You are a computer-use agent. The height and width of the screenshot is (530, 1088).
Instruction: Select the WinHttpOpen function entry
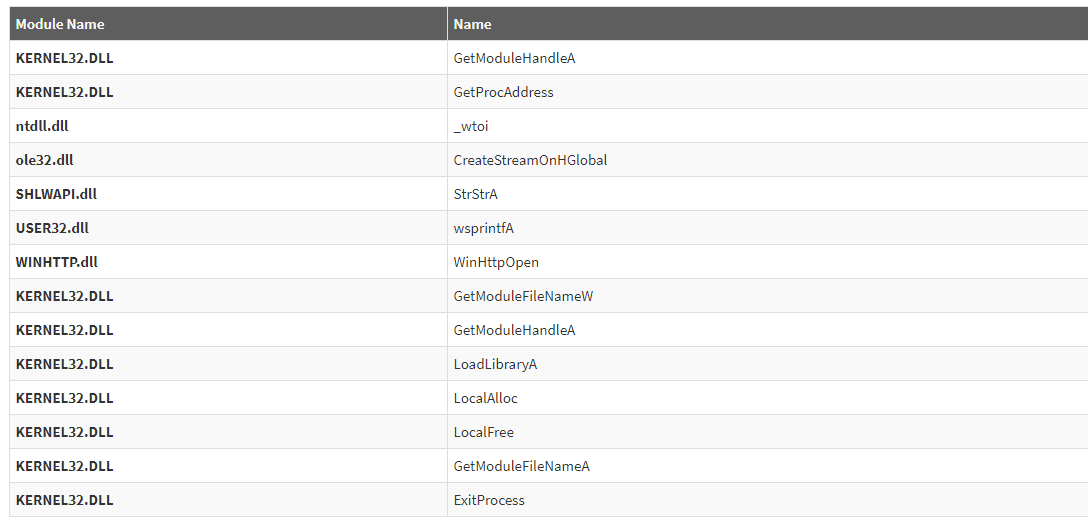click(x=496, y=262)
